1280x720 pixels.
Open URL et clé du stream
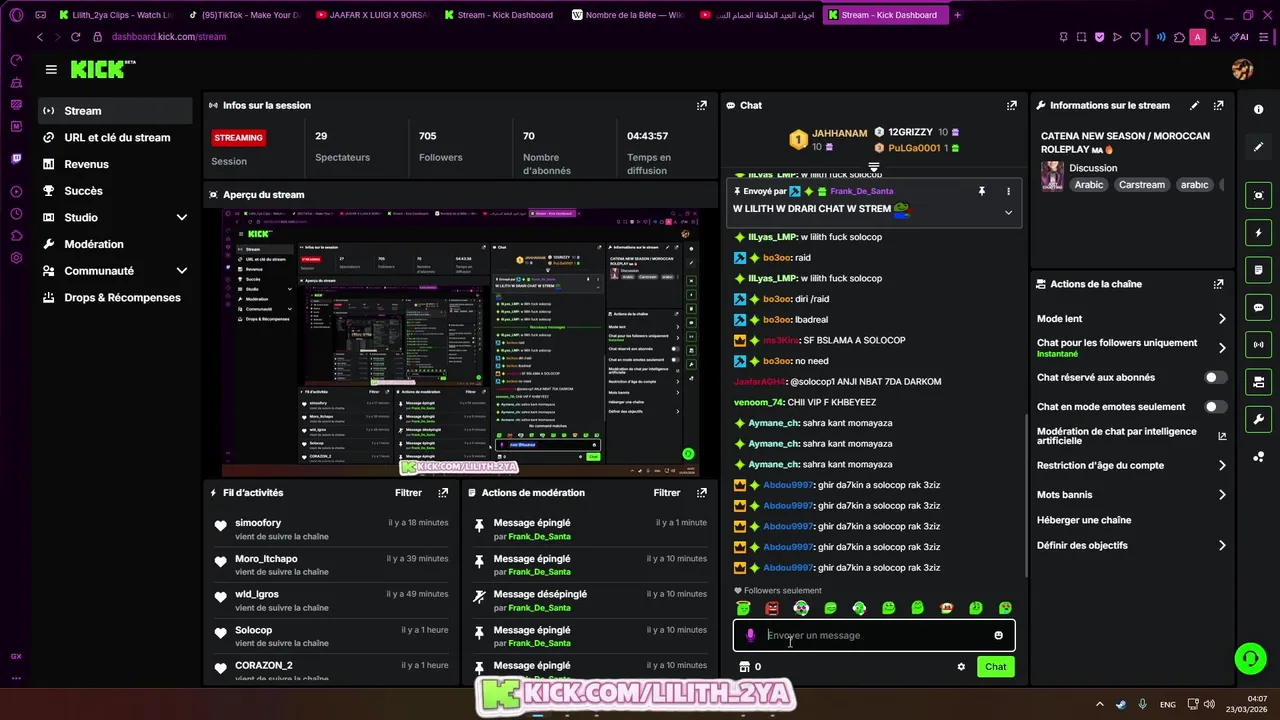coord(115,138)
